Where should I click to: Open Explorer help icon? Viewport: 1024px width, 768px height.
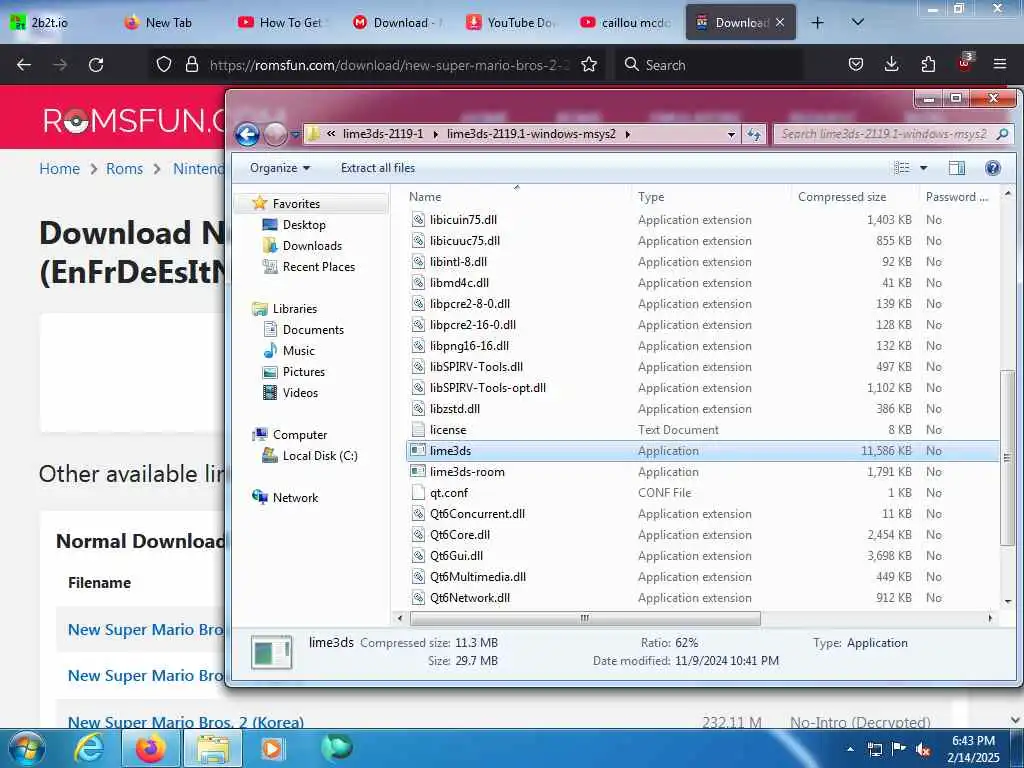point(993,168)
